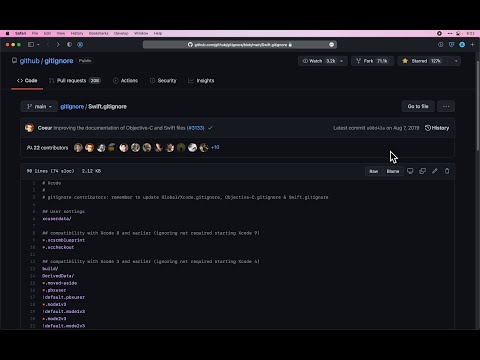Go back to previous page
Image resolution: width=480 pixels, height=360 pixels.
(x=48, y=44)
